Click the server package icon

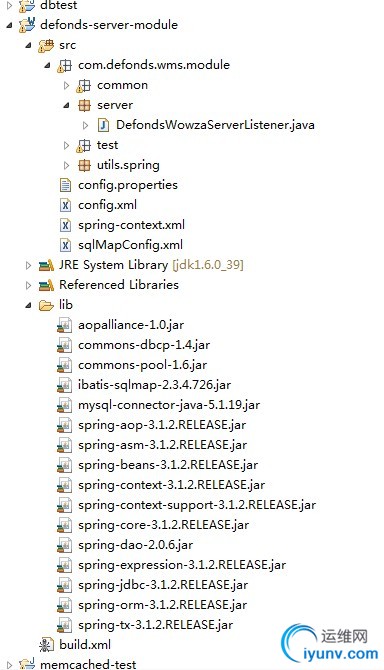[x=85, y=105]
